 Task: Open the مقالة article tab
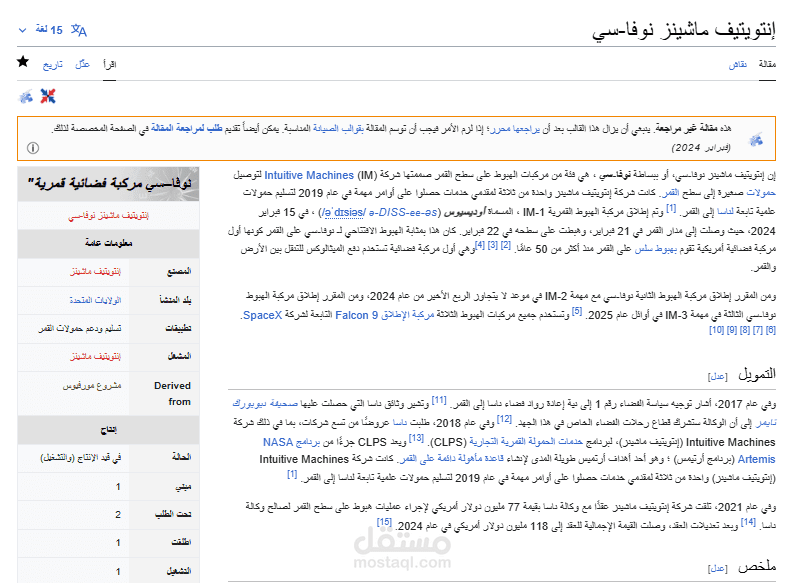768,64
